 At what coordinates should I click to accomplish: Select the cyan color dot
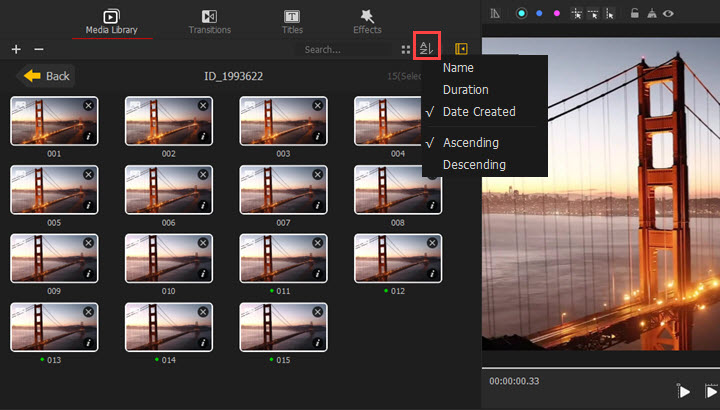[520, 14]
